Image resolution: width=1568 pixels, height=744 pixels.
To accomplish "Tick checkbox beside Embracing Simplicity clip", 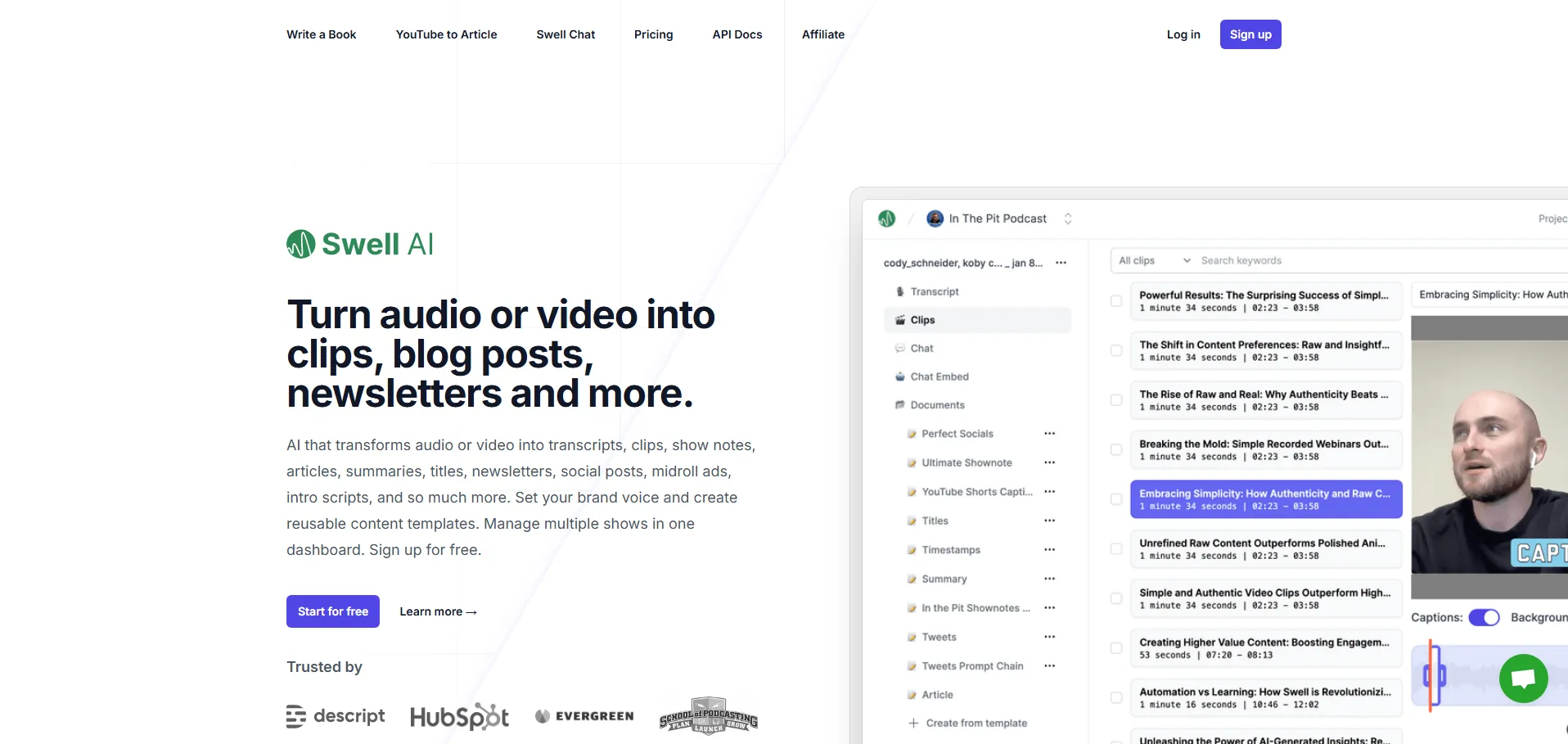I will tap(1116, 499).
